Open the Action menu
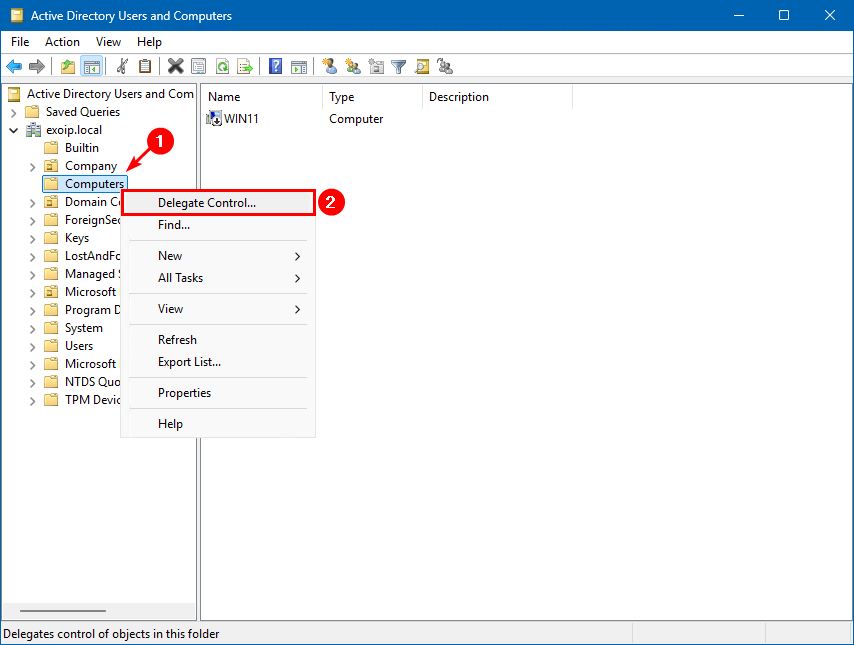Screen dimensions: 854x645 pos(62,42)
